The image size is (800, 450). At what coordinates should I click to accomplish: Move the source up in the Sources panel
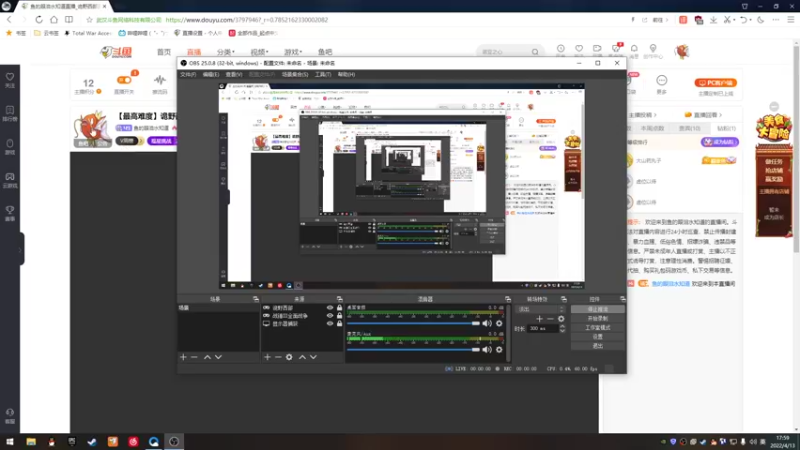[x=302, y=357]
